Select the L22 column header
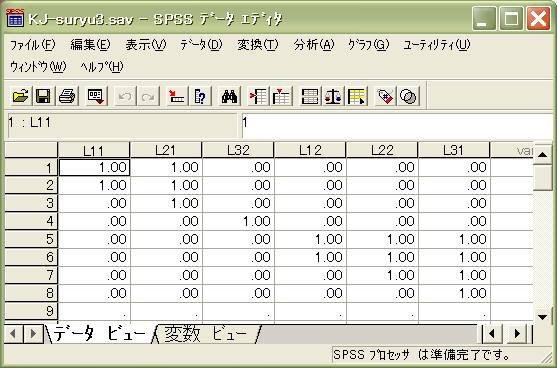The image size is (557, 368). click(382, 150)
